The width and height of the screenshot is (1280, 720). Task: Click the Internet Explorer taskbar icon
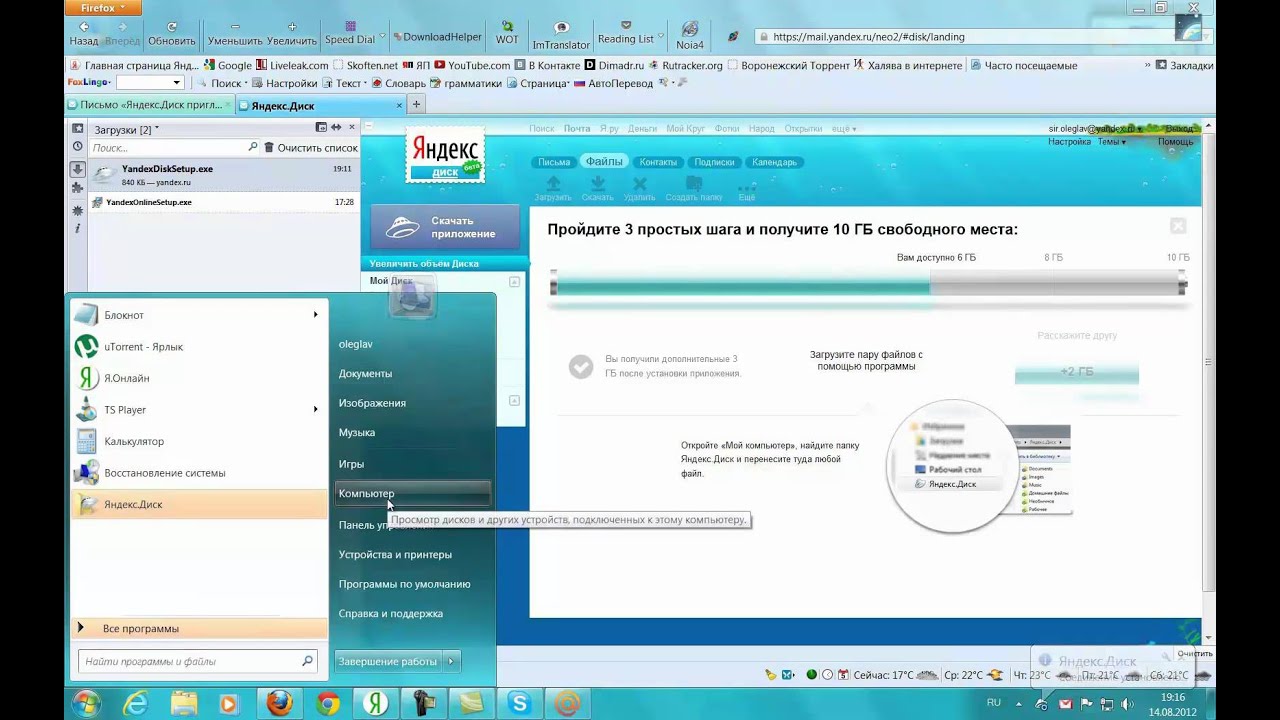(x=136, y=704)
